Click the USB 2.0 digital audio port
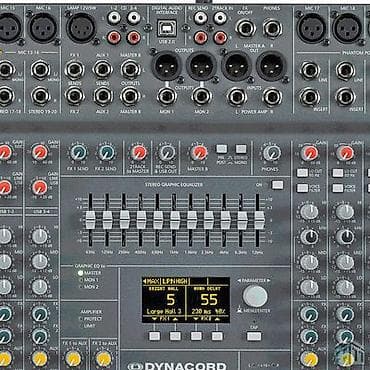 tap(167, 28)
